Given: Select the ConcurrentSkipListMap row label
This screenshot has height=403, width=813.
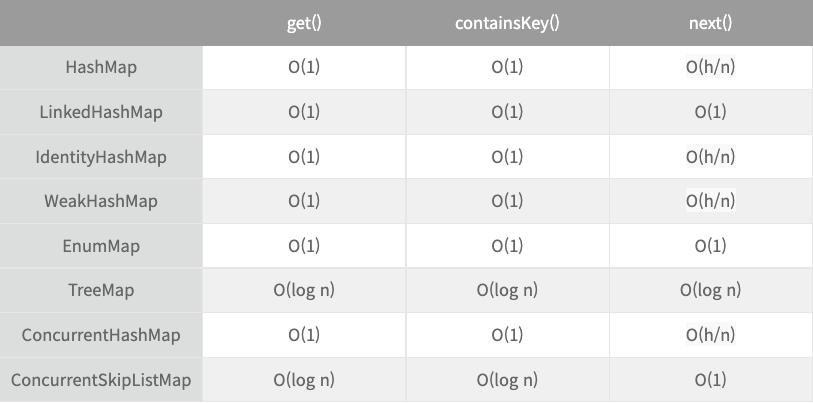Looking at the screenshot, I should click(101, 380).
